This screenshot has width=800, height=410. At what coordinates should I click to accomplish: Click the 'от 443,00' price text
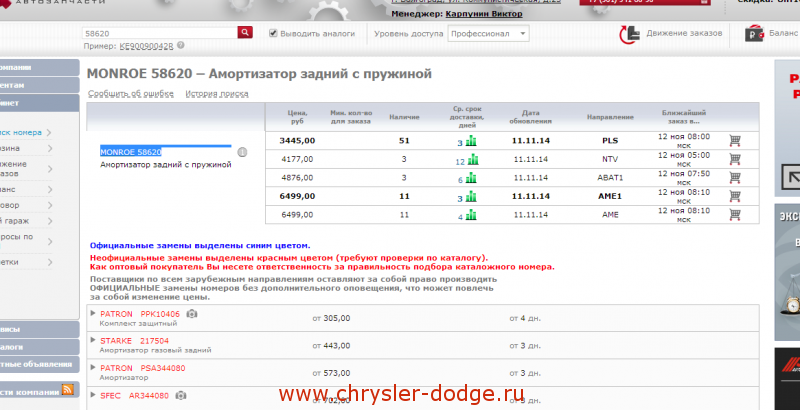coord(331,346)
